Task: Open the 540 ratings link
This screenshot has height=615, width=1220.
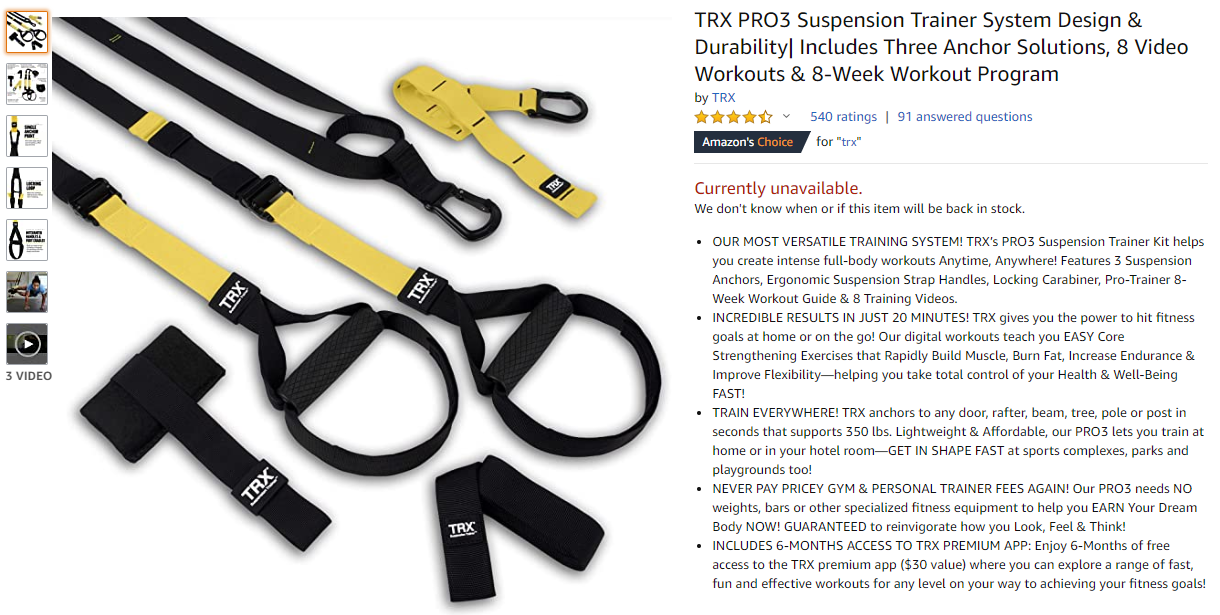Action: coord(843,117)
